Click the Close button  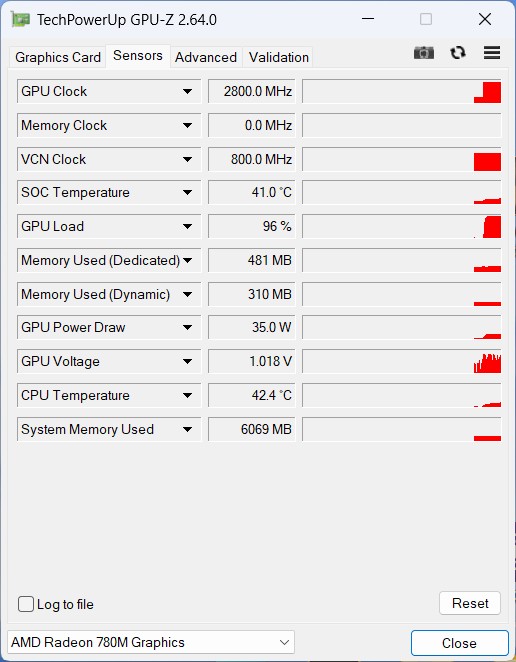click(459, 643)
